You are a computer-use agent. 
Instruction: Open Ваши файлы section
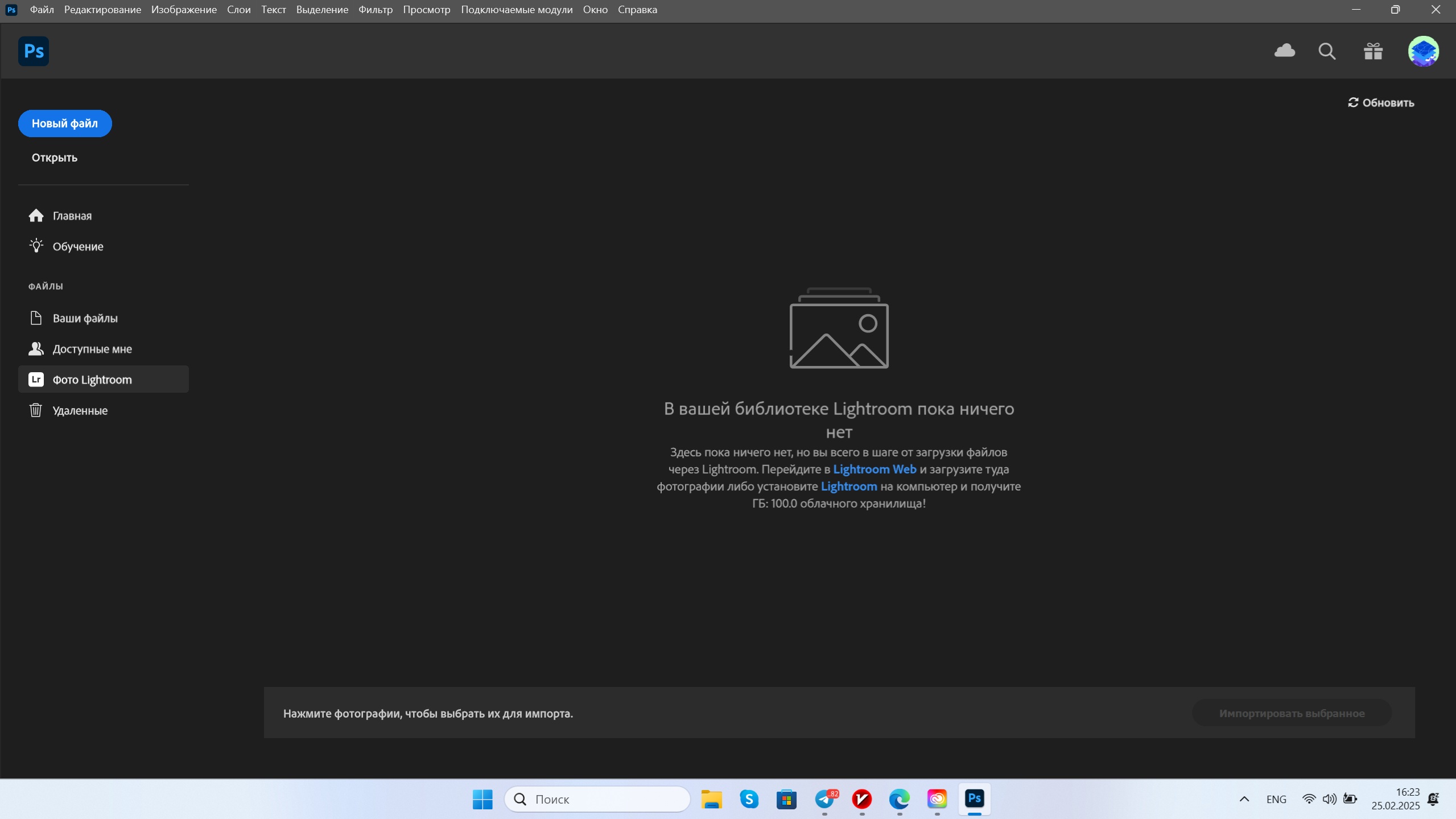[104, 318]
